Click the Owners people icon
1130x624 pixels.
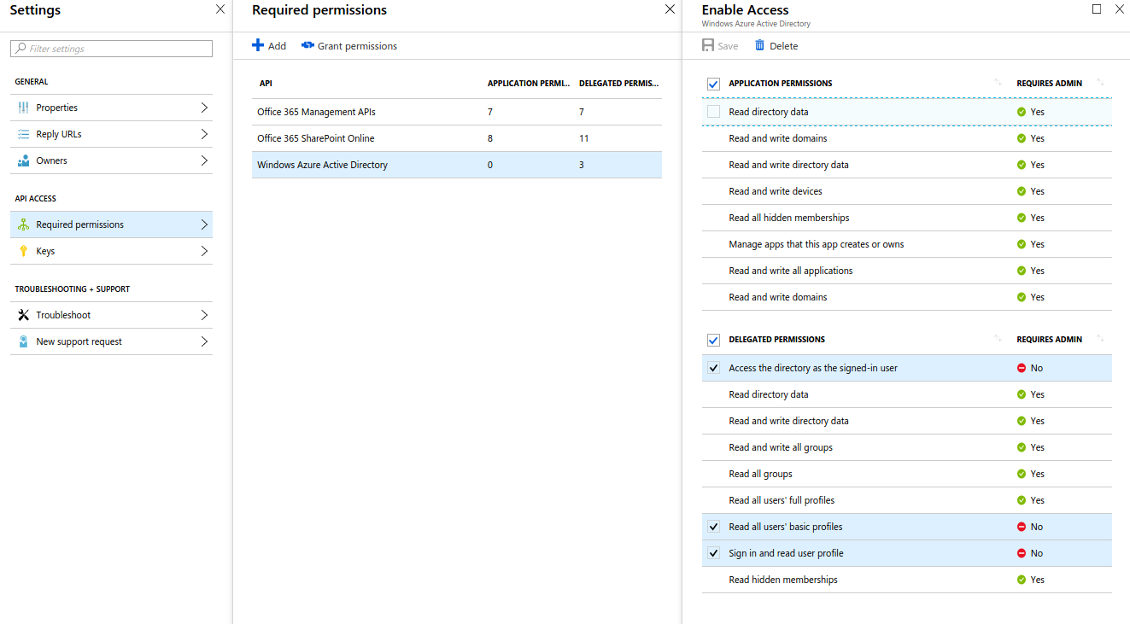(23, 161)
